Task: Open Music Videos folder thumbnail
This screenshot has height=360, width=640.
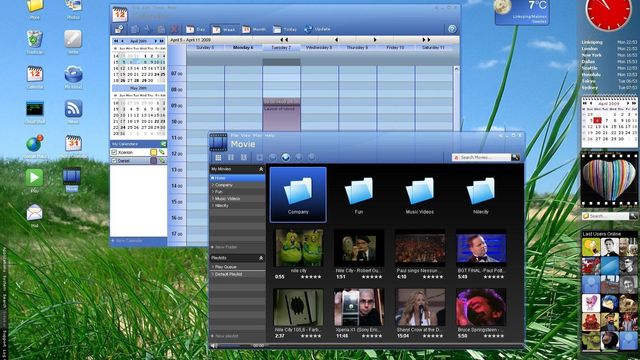Action: [420, 196]
